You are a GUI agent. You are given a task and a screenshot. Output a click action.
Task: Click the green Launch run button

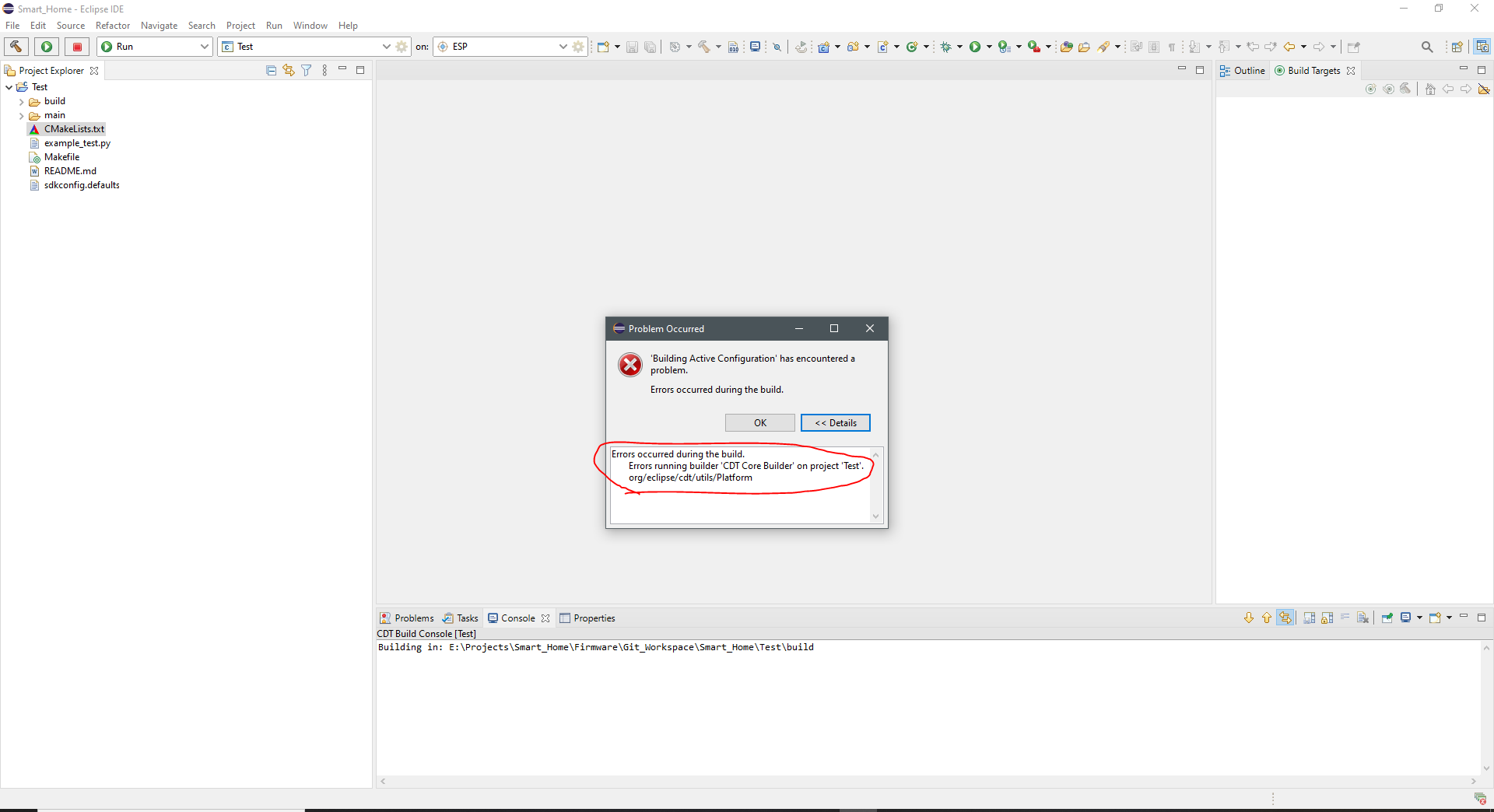point(47,47)
